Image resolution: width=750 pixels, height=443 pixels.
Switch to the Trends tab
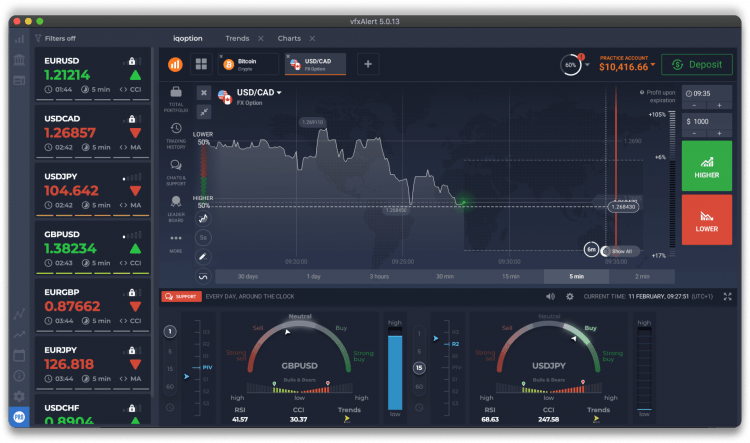coord(237,38)
